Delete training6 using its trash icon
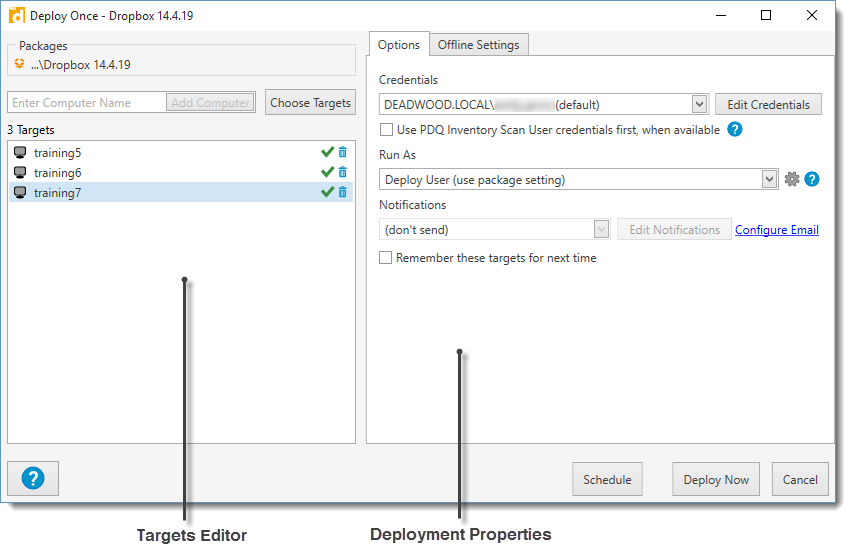This screenshot has width=851, height=548. (343, 173)
